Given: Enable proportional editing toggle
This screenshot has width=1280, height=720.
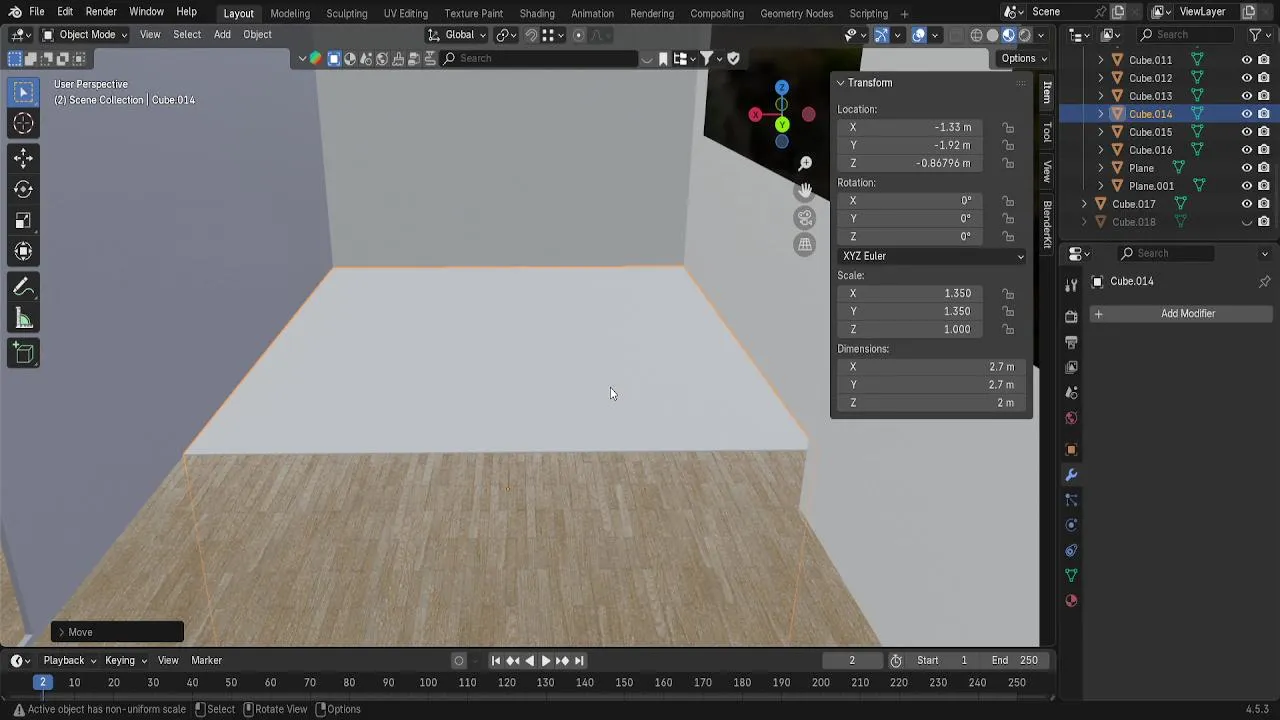Looking at the screenshot, I should pos(578,35).
